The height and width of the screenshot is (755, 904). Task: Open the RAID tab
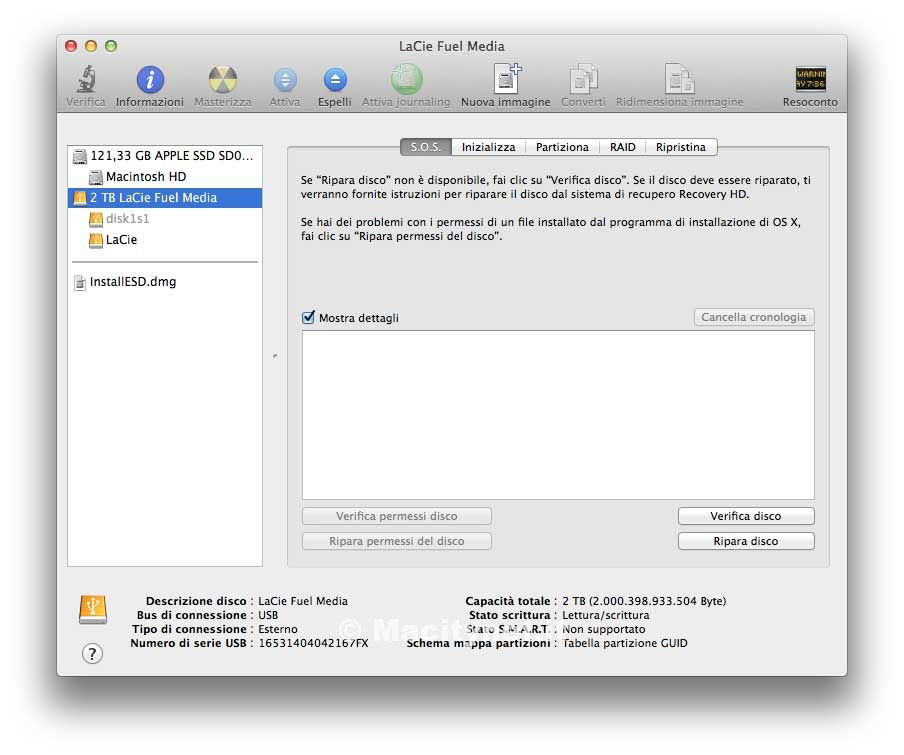(x=623, y=147)
